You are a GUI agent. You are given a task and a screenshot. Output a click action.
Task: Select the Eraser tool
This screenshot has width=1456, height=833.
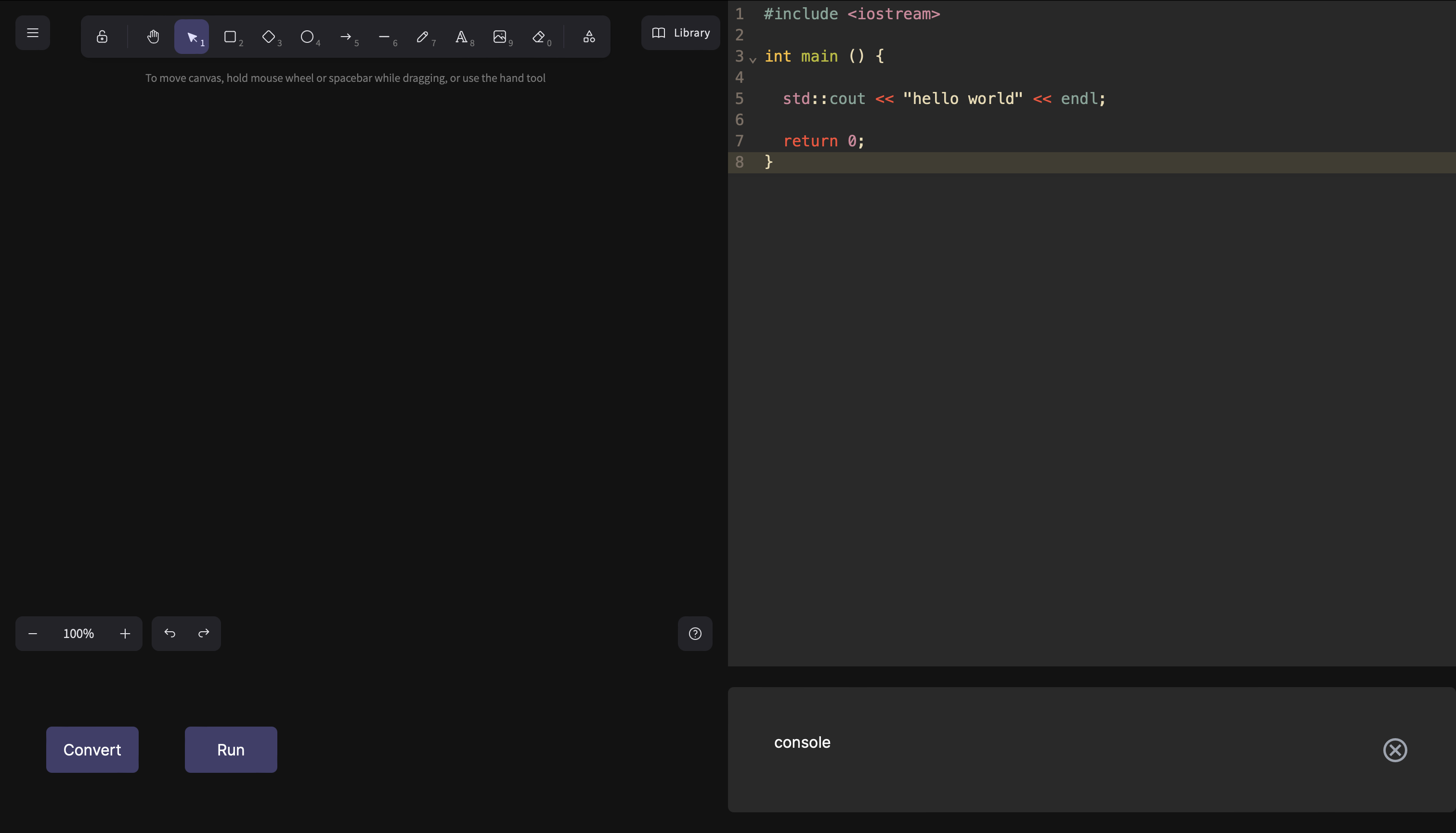coord(538,37)
